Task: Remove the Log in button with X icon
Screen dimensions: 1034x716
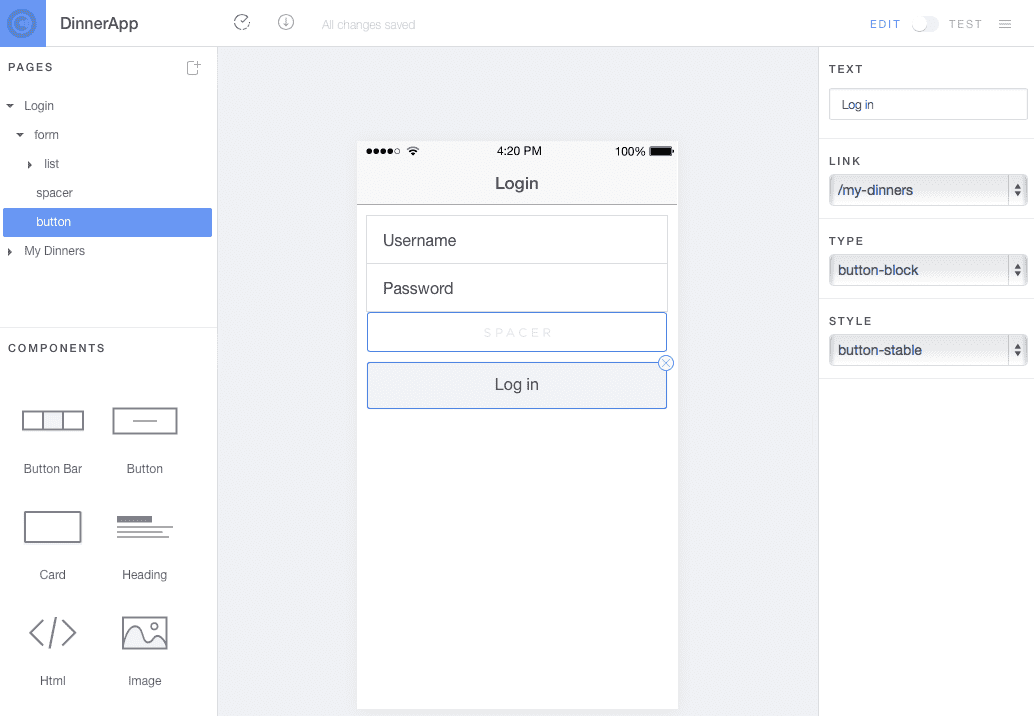Action: point(666,363)
